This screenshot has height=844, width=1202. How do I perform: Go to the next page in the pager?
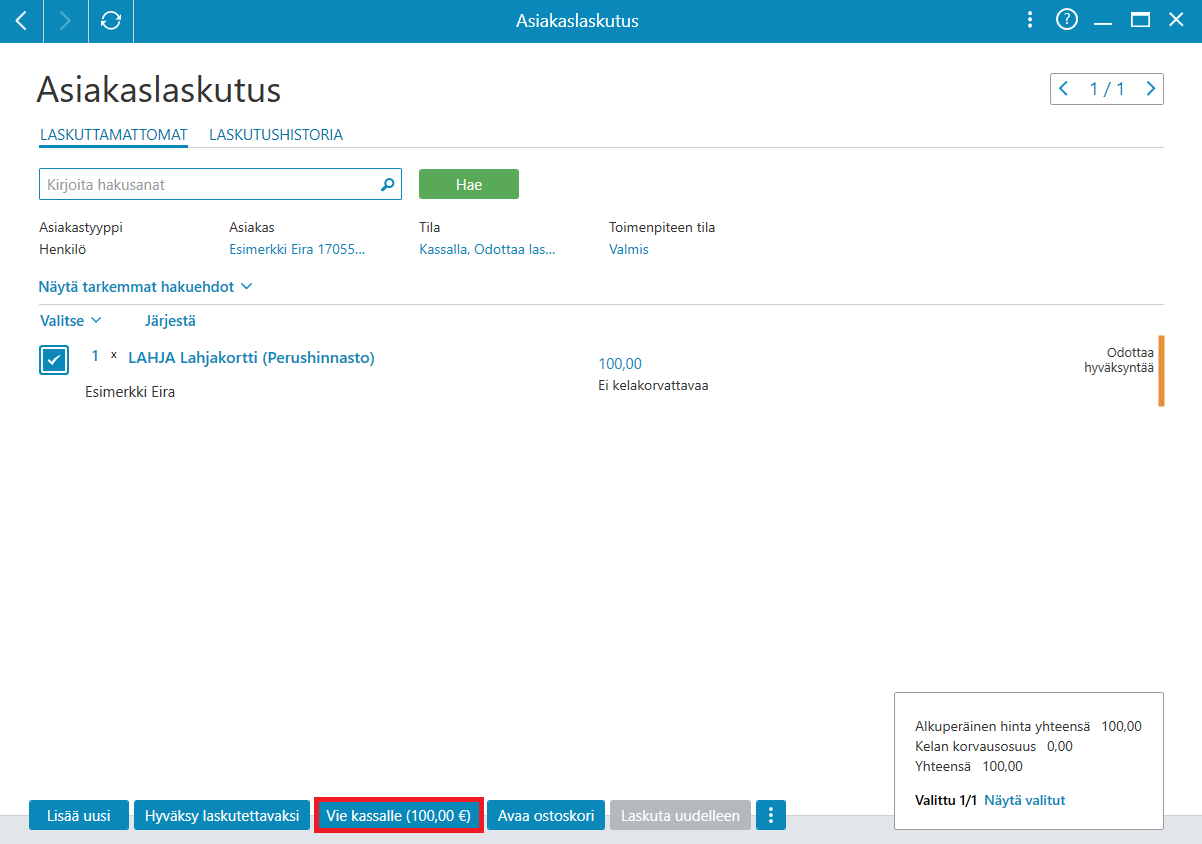pos(1151,89)
